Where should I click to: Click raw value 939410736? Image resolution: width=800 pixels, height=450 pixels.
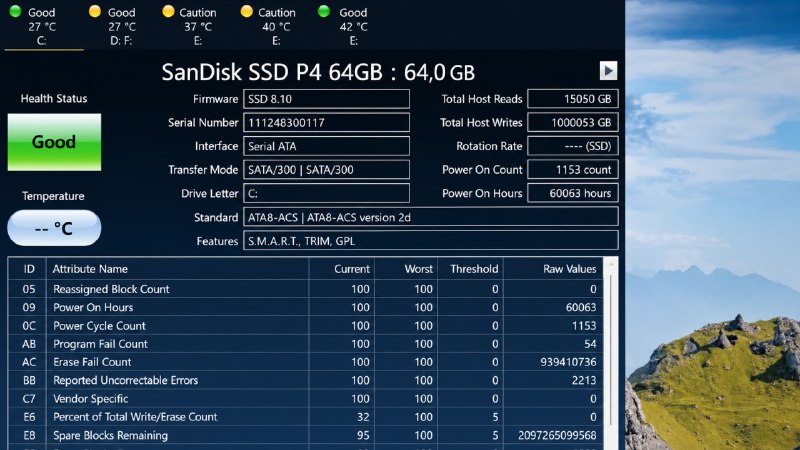pyautogui.click(x=568, y=362)
